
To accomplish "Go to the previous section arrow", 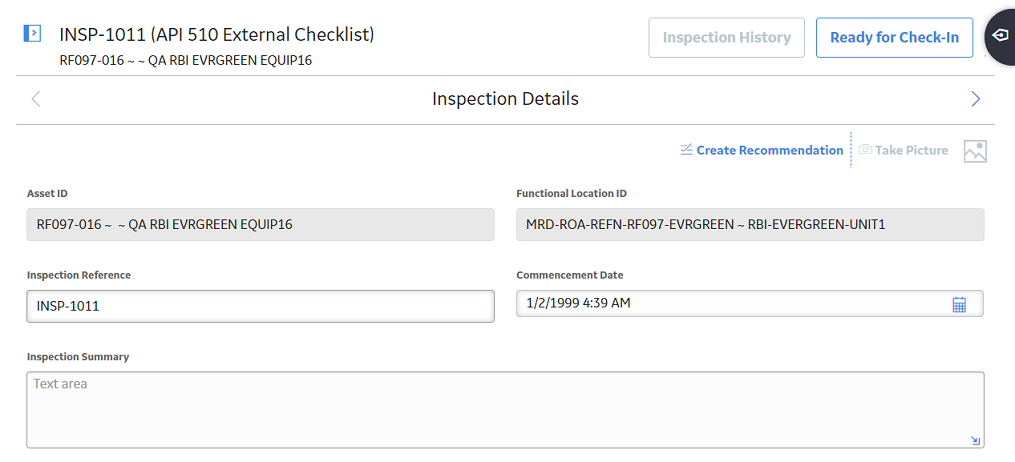I will [x=36, y=99].
